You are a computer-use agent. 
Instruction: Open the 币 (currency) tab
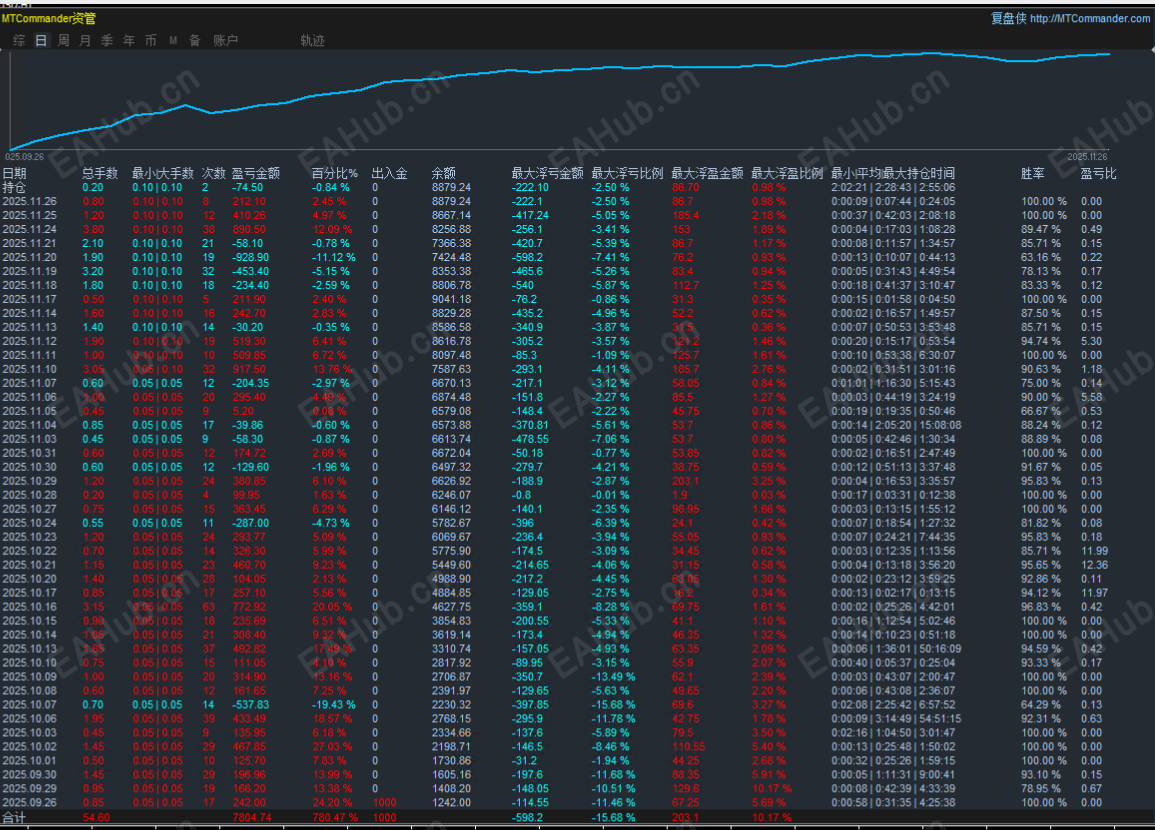151,41
